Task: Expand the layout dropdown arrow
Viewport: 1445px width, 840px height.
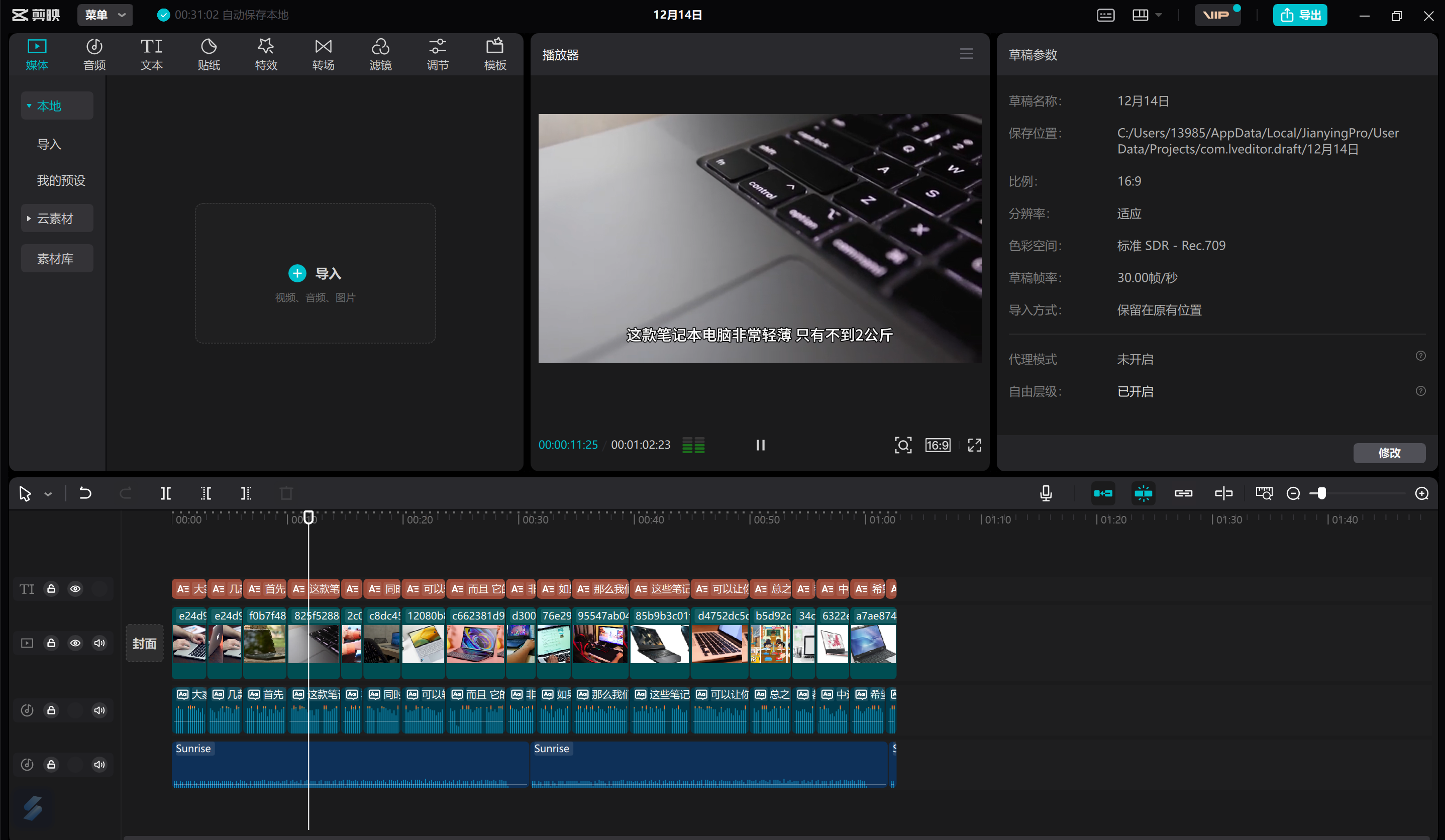Action: [x=1159, y=15]
